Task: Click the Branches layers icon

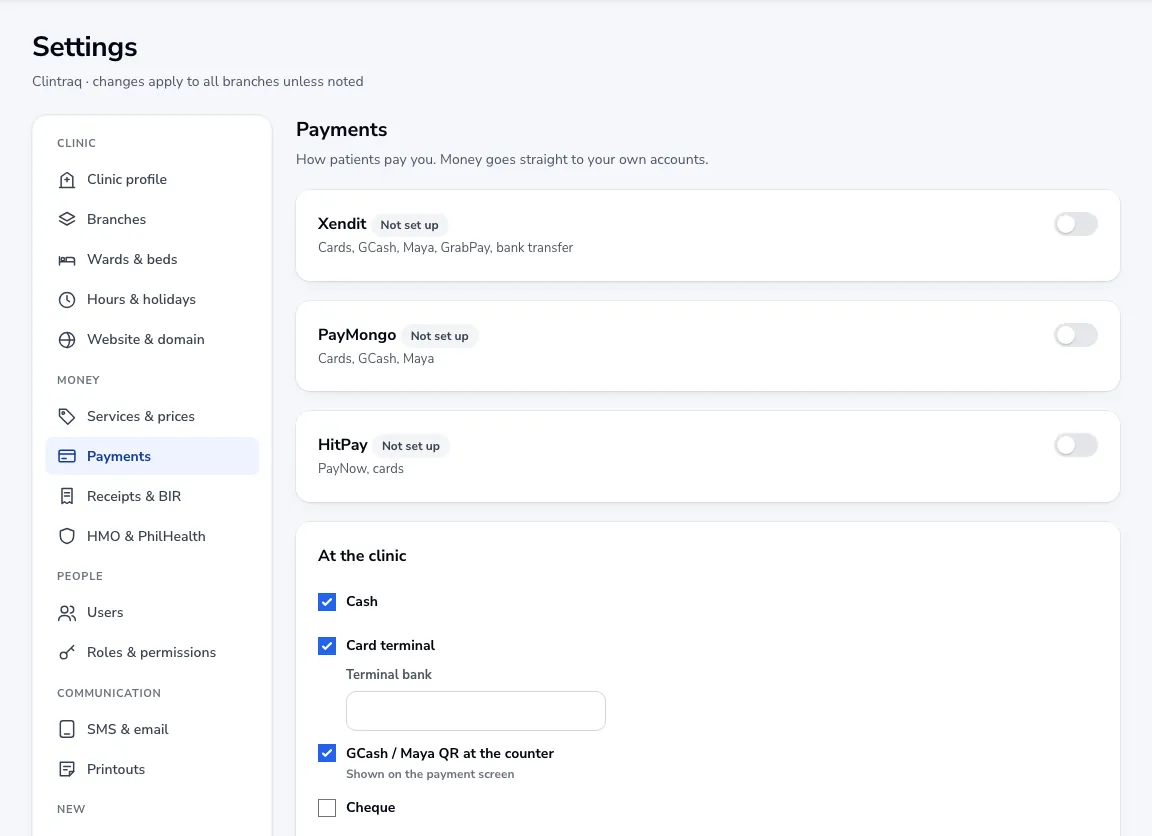Action: click(67, 219)
